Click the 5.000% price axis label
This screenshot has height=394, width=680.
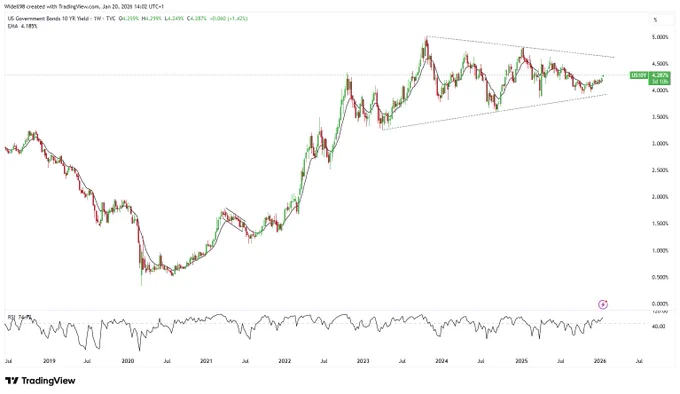(660, 38)
